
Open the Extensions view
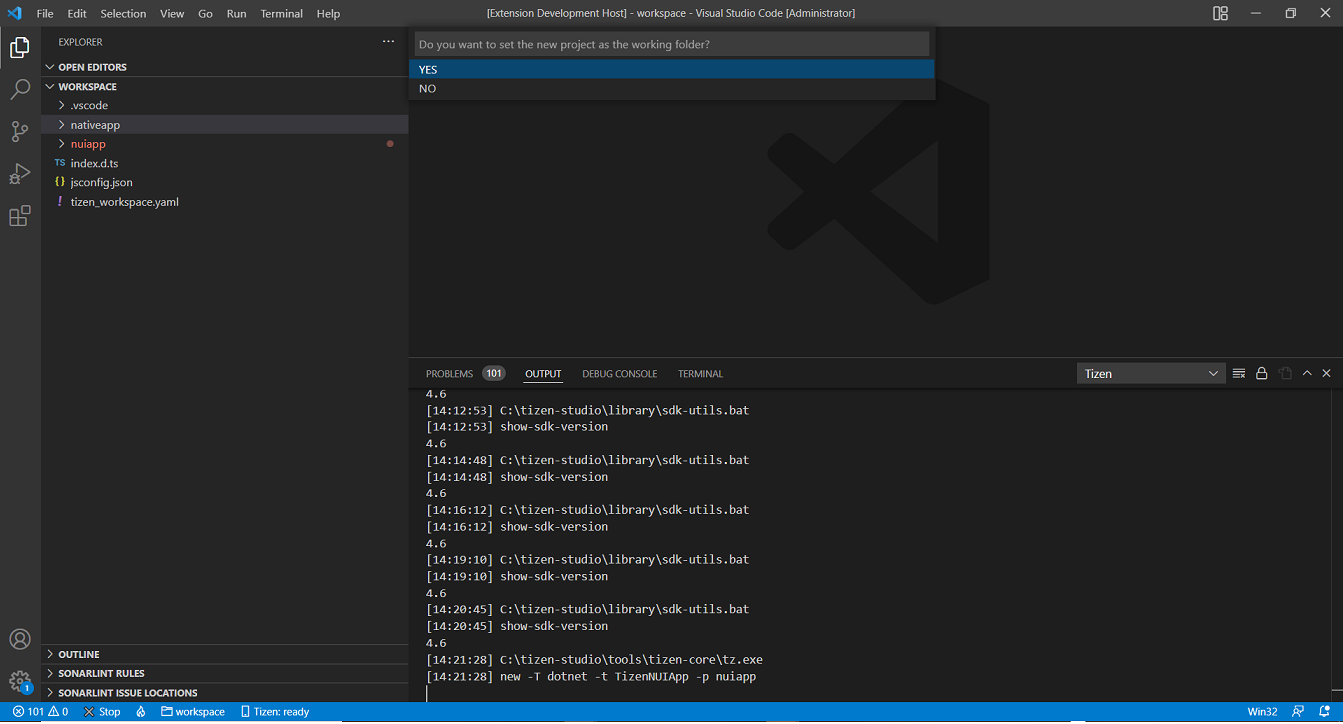pos(19,215)
